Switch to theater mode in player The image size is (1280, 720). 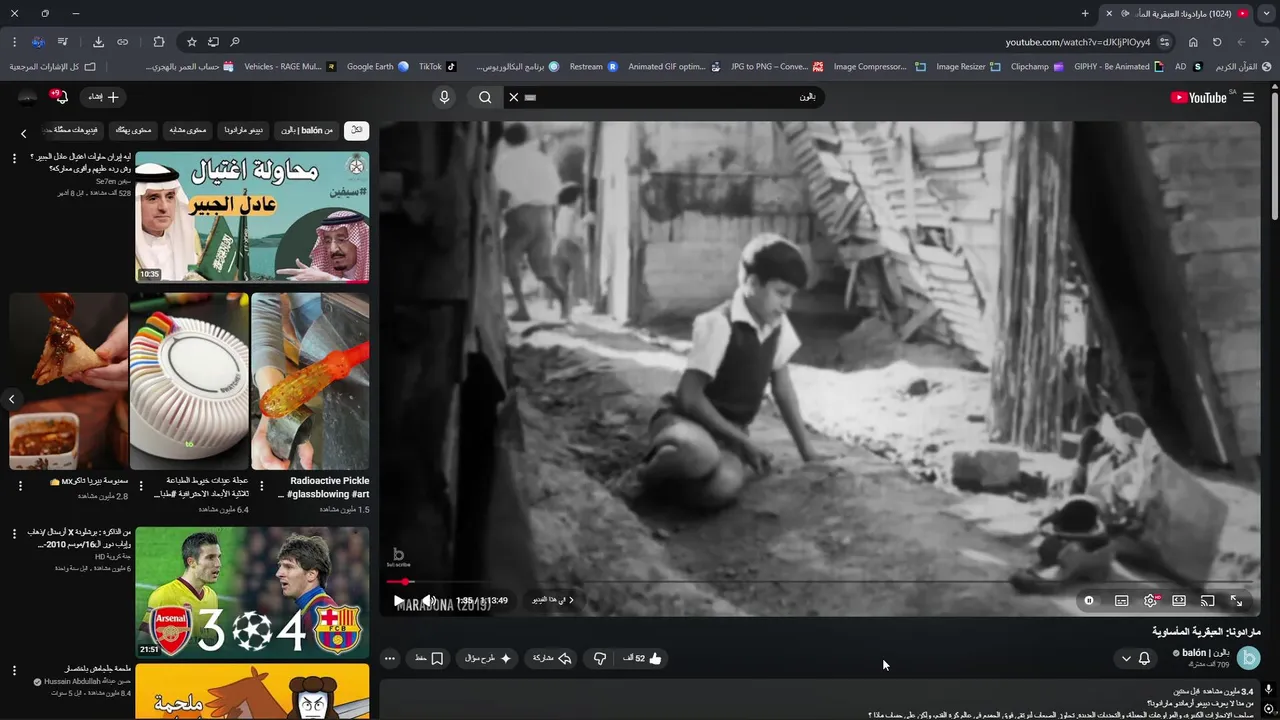[1179, 601]
